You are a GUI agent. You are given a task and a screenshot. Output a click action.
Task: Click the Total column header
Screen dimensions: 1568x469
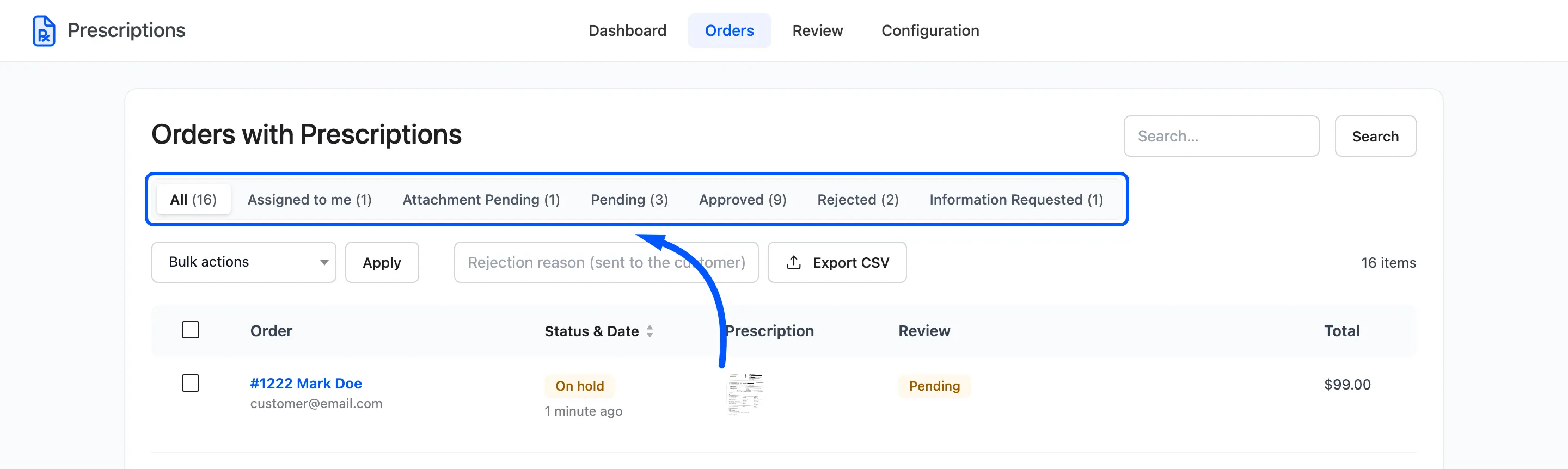(1342, 331)
